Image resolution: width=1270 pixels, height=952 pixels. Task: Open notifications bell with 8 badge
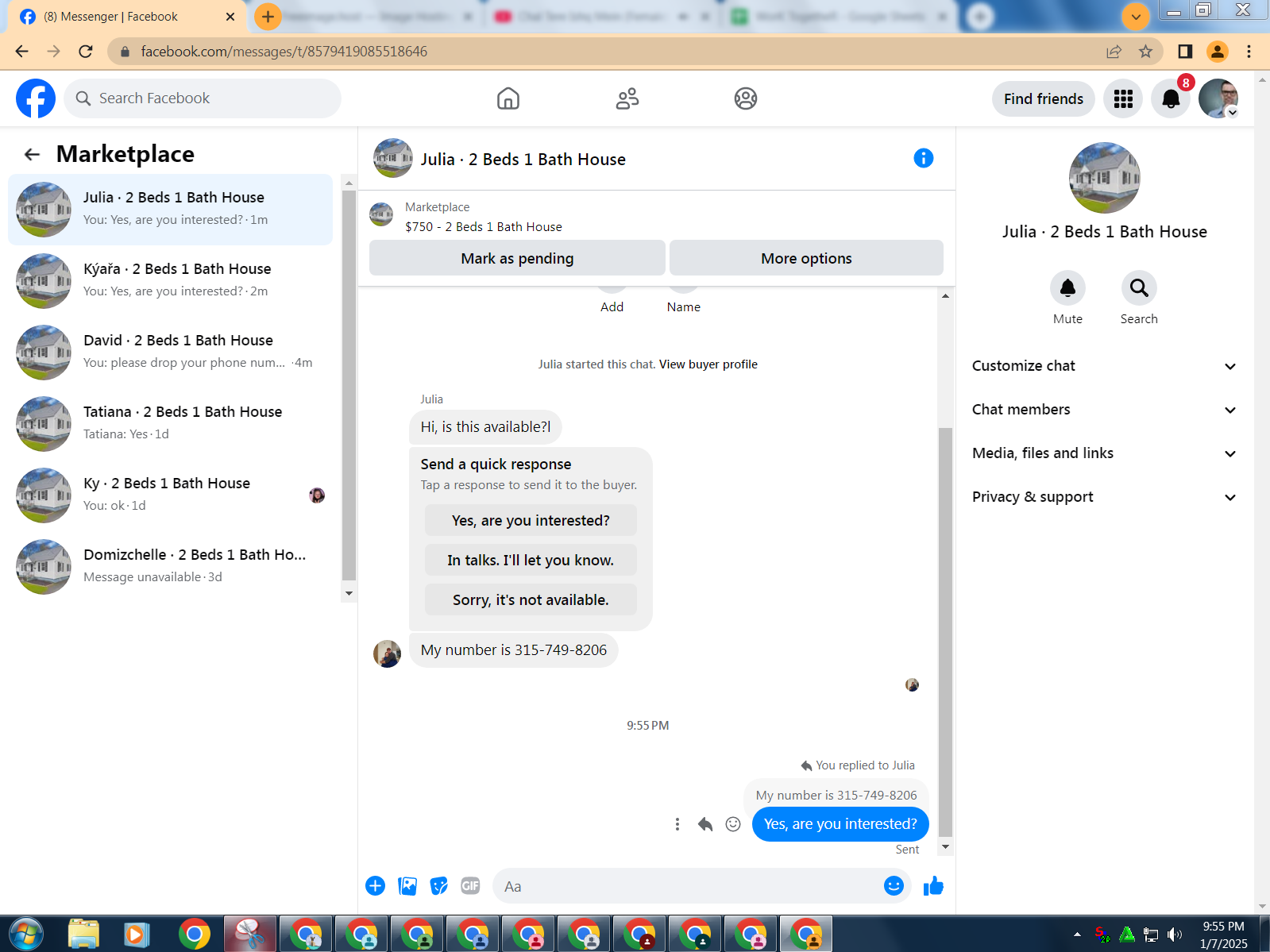point(1171,98)
